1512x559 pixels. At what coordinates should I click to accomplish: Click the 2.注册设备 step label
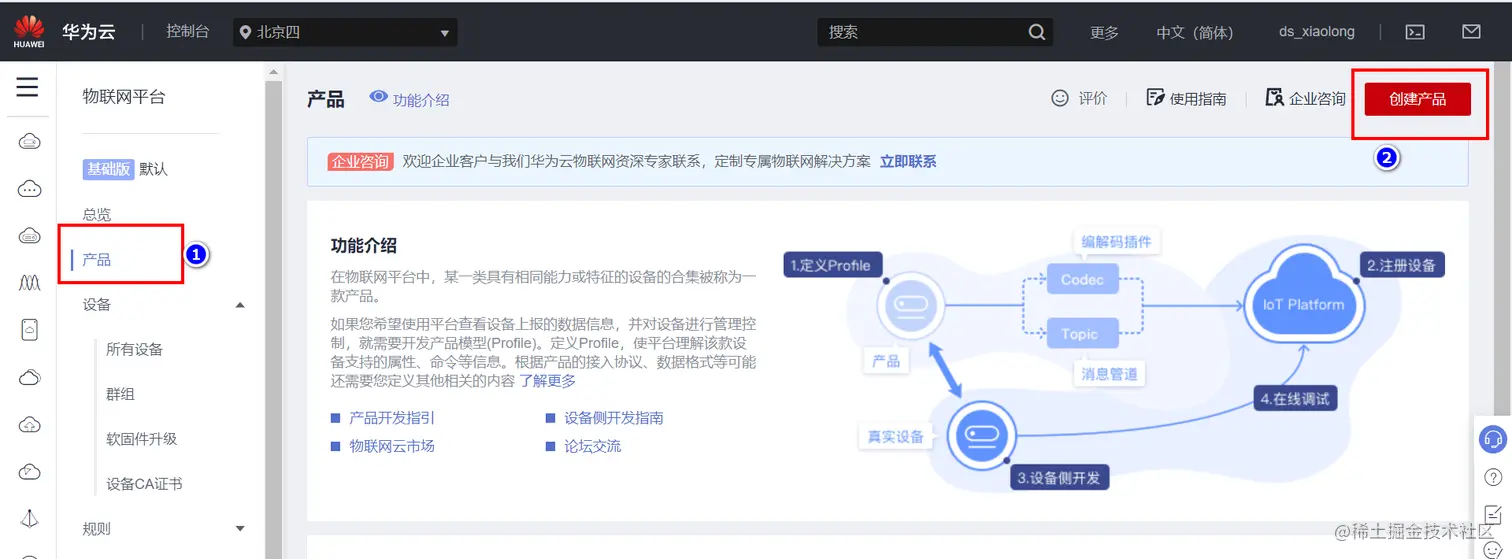pos(1400,265)
